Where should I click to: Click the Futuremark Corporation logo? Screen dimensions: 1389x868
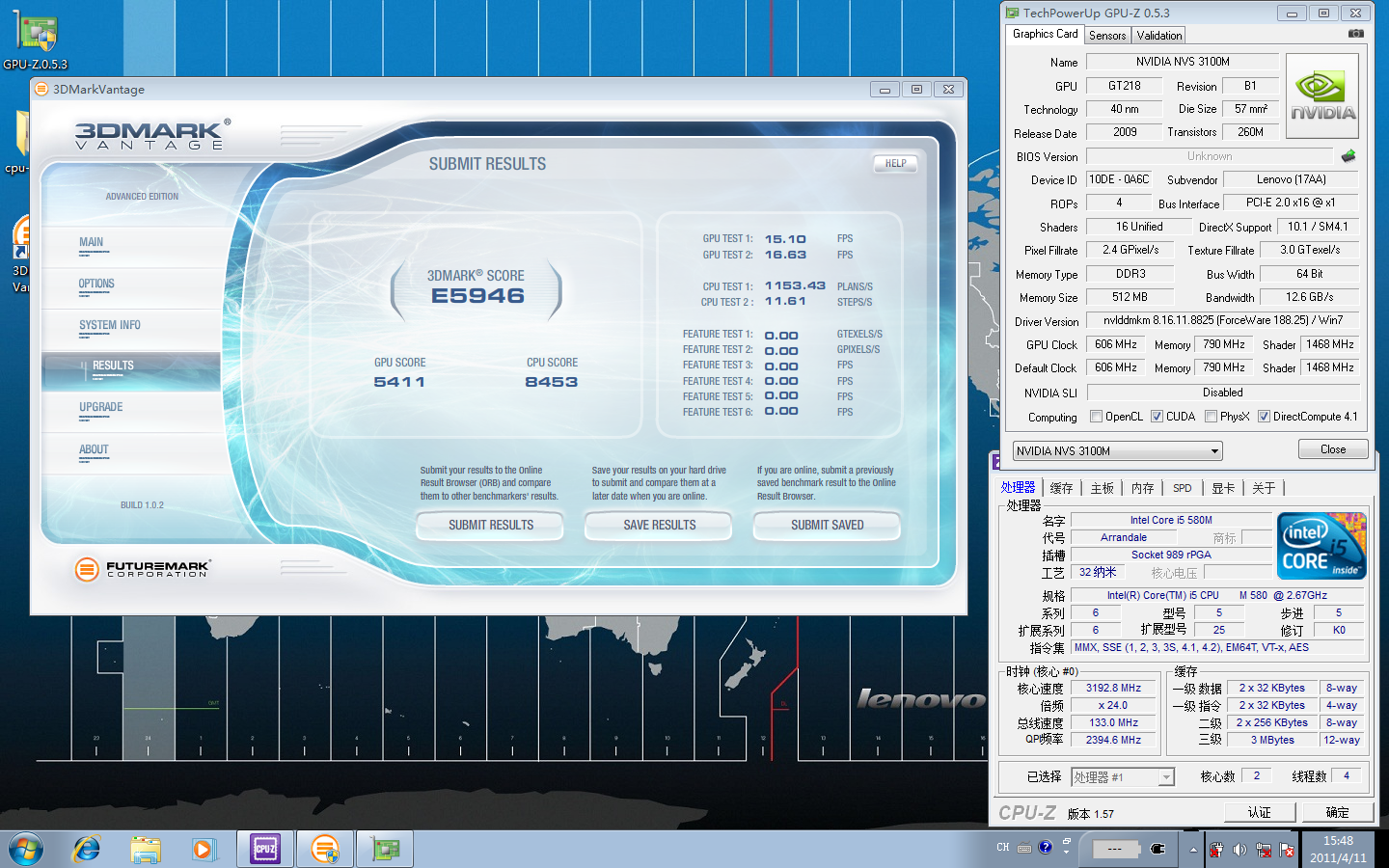pos(143,569)
